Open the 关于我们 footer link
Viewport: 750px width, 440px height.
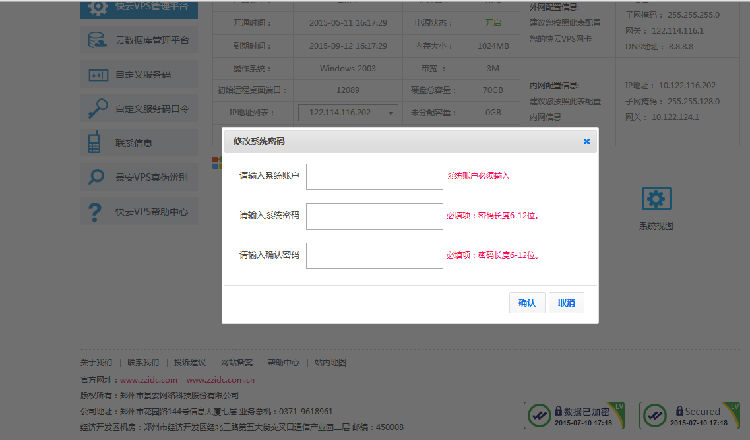[97, 362]
